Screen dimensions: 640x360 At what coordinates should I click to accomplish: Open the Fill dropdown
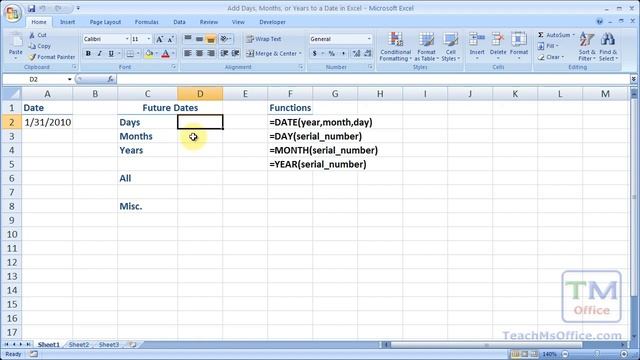[548, 46]
